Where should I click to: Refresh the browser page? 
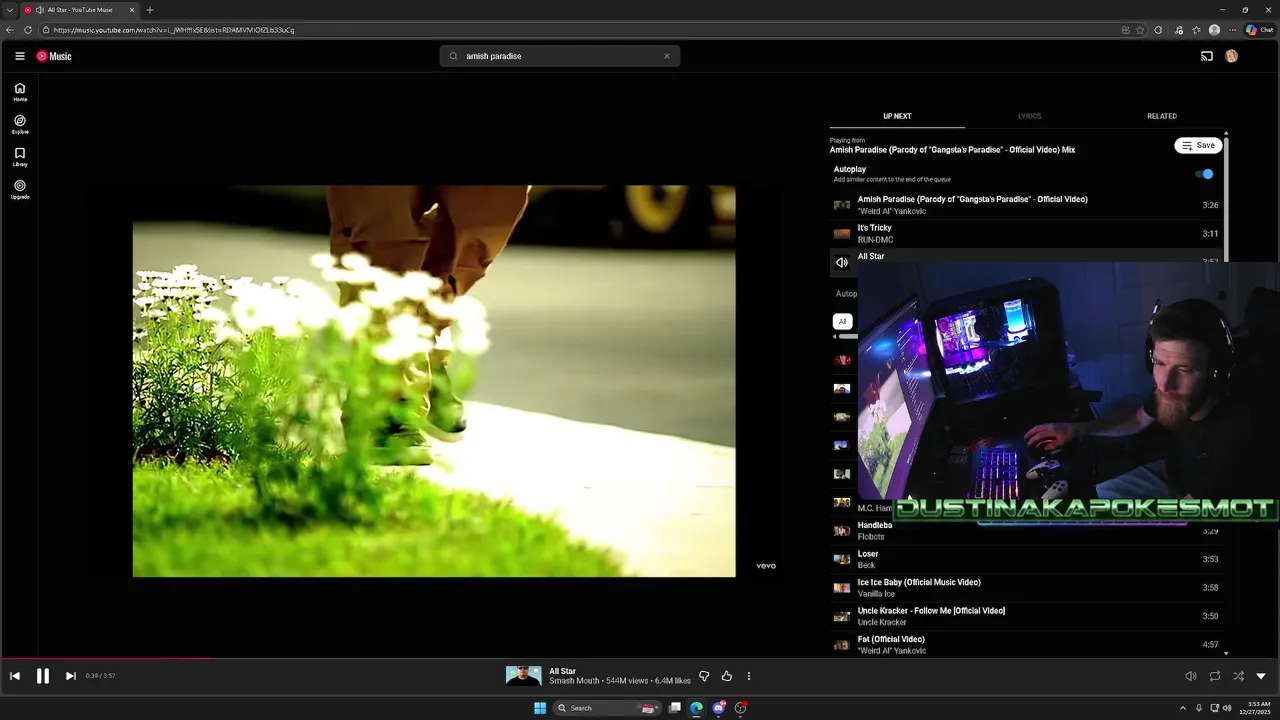(28, 30)
